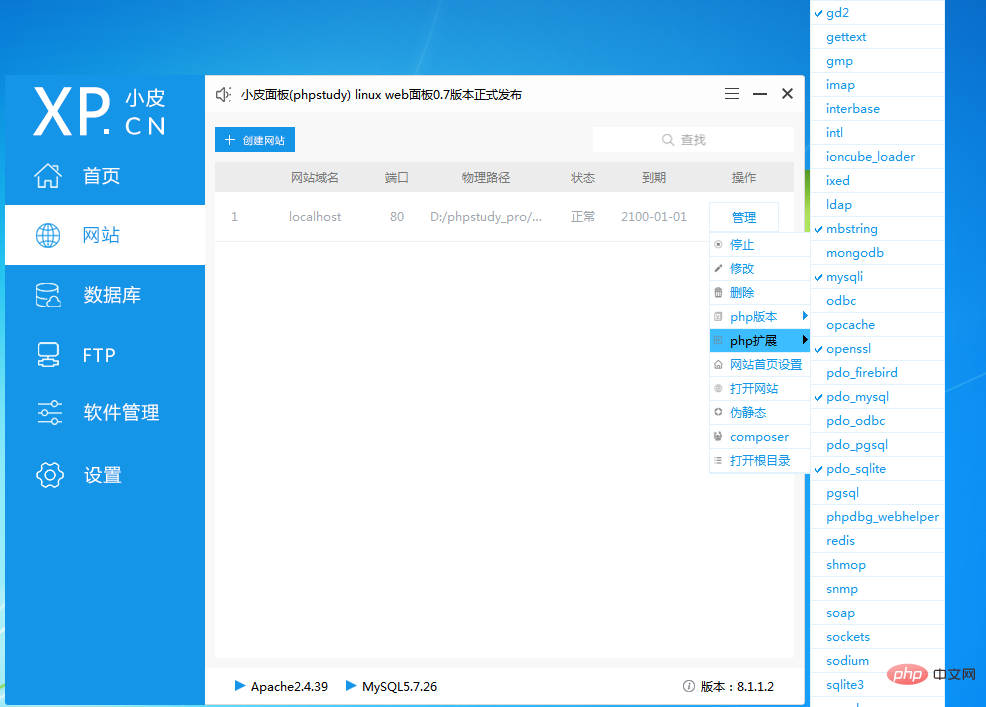Open the 首页 home icon in sidebar
Image resolution: width=986 pixels, height=707 pixels.
(48, 174)
